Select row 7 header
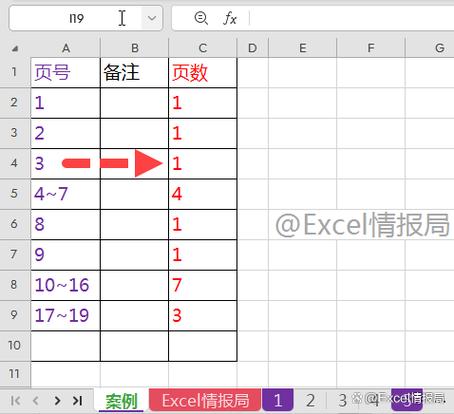The height and width of the screenshot is (414, 454). click(15, 255)
